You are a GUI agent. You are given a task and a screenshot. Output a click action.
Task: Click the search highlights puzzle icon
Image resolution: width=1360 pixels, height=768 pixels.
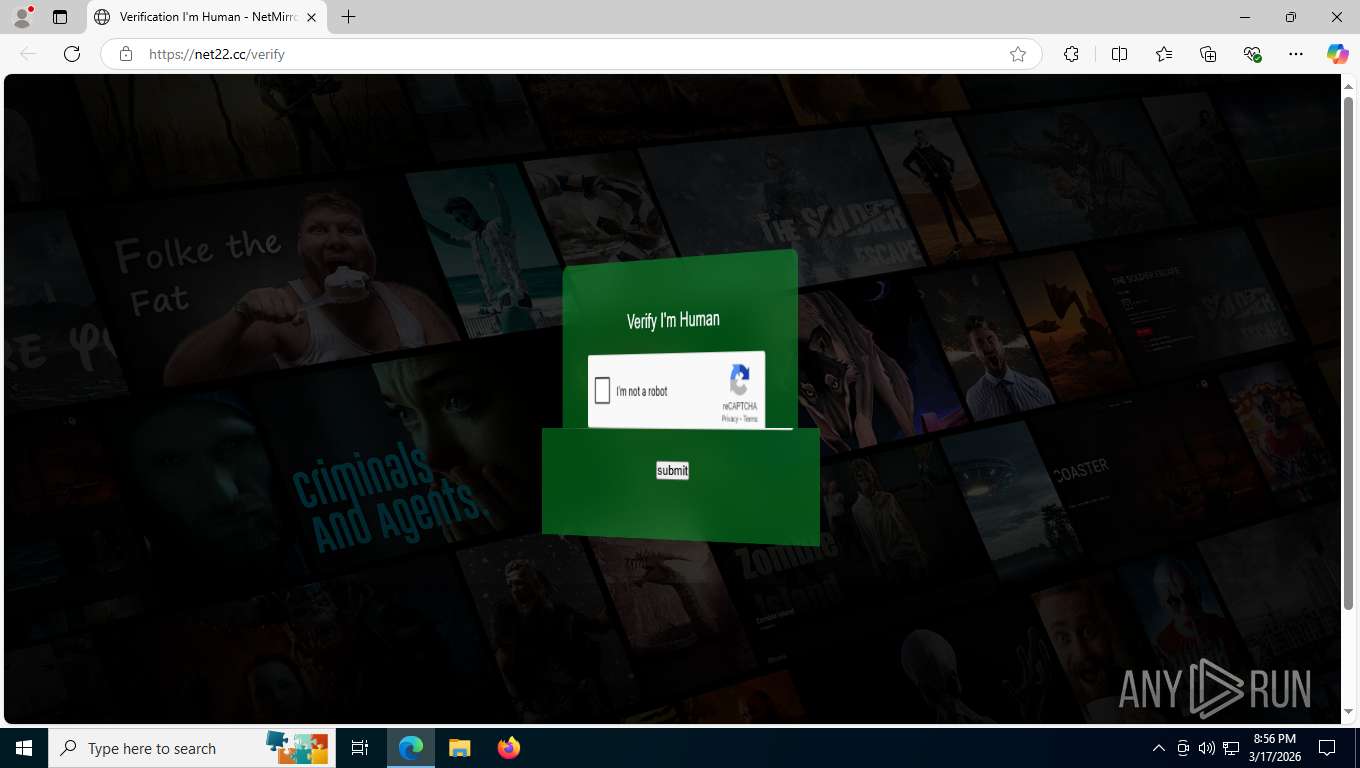297,747
